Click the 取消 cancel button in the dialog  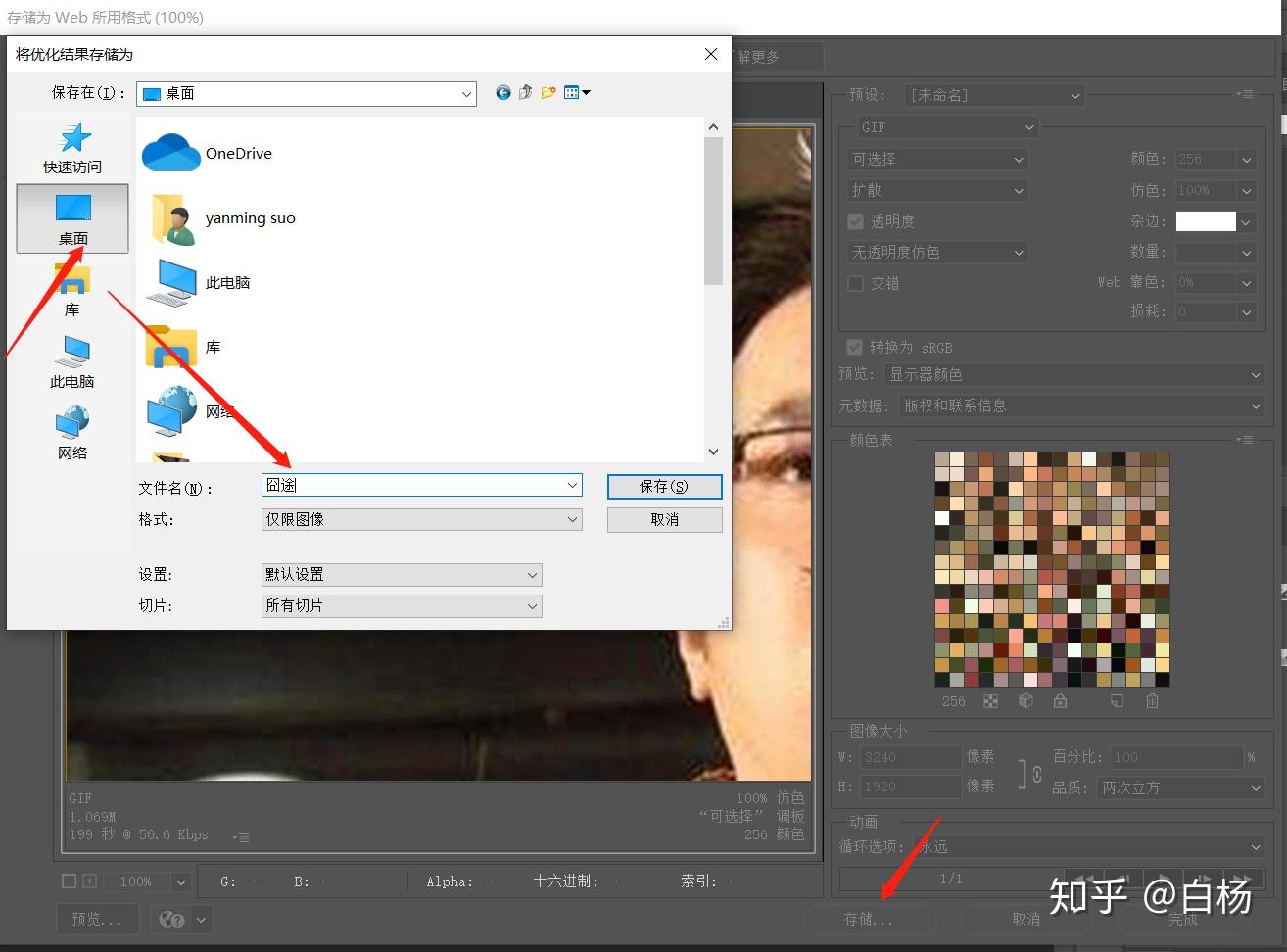pos(664,519)
